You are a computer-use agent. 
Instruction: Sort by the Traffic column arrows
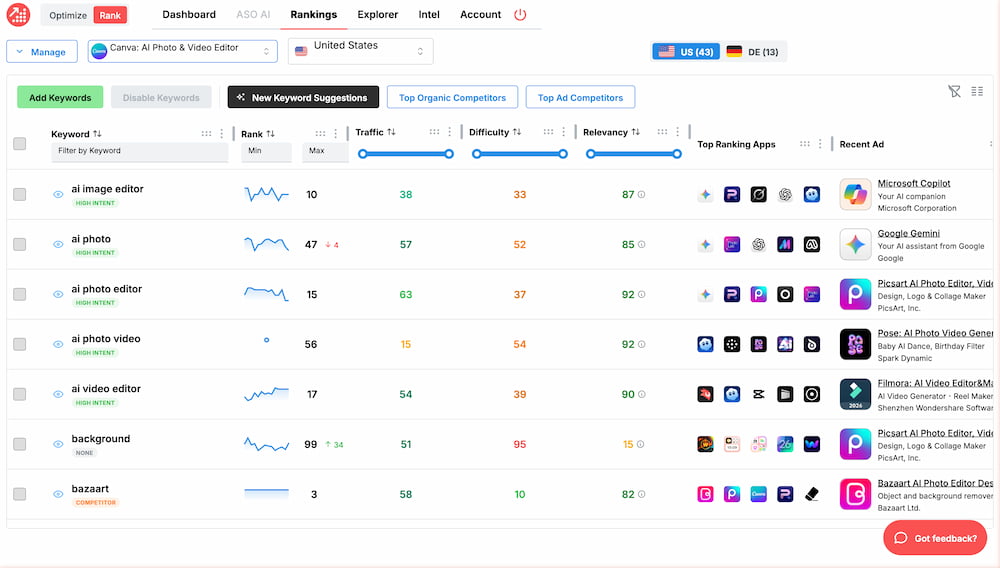pyautogui.click(x=392, y=132)
